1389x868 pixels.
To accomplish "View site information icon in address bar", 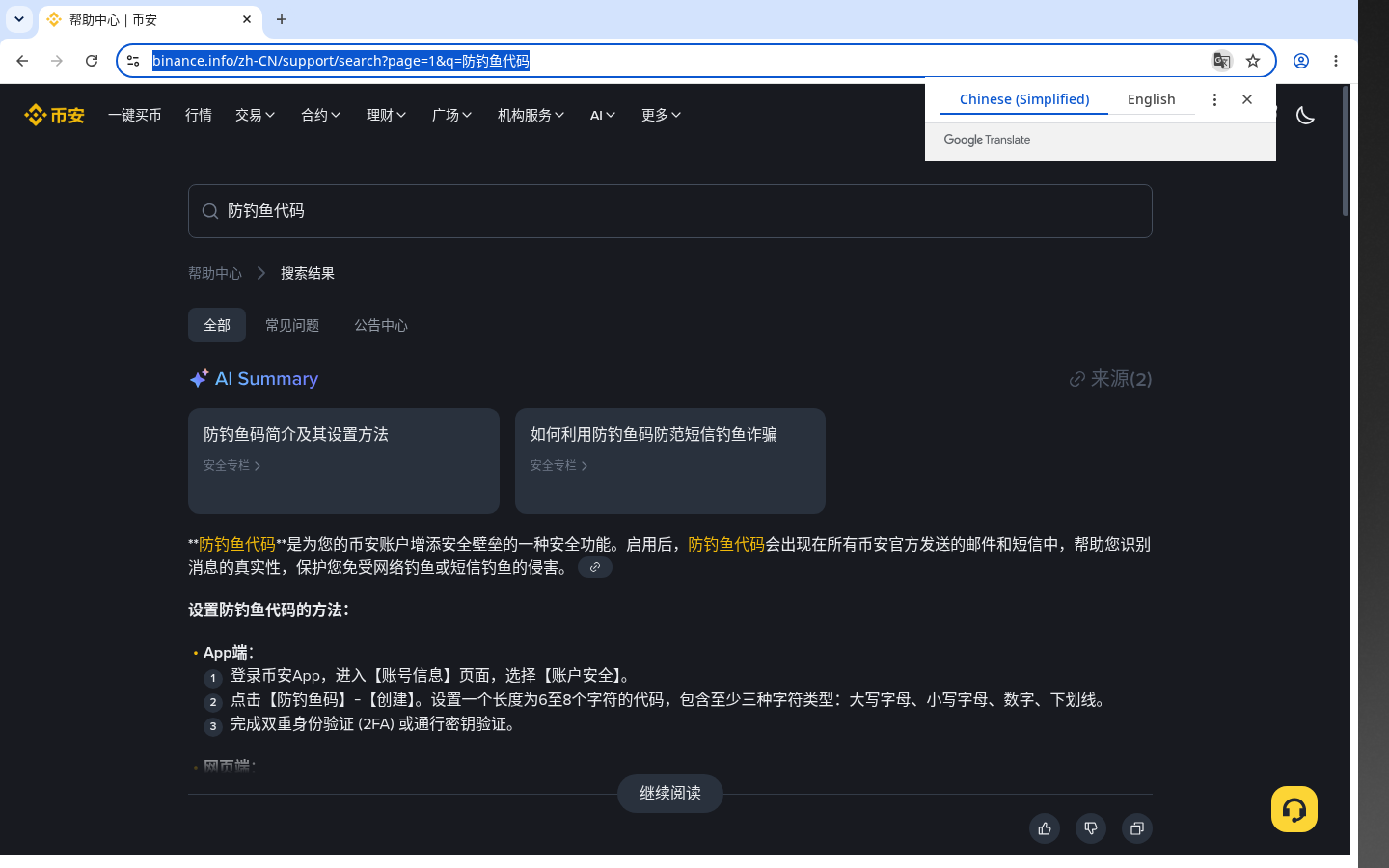I will pos(133,61).
